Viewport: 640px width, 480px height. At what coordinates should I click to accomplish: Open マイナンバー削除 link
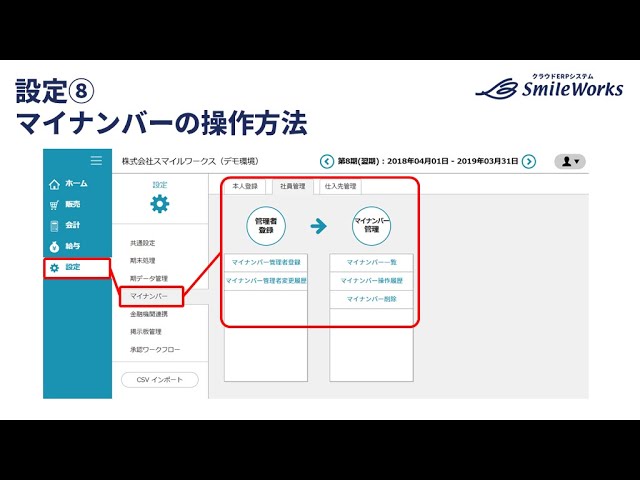coord(371,299)
